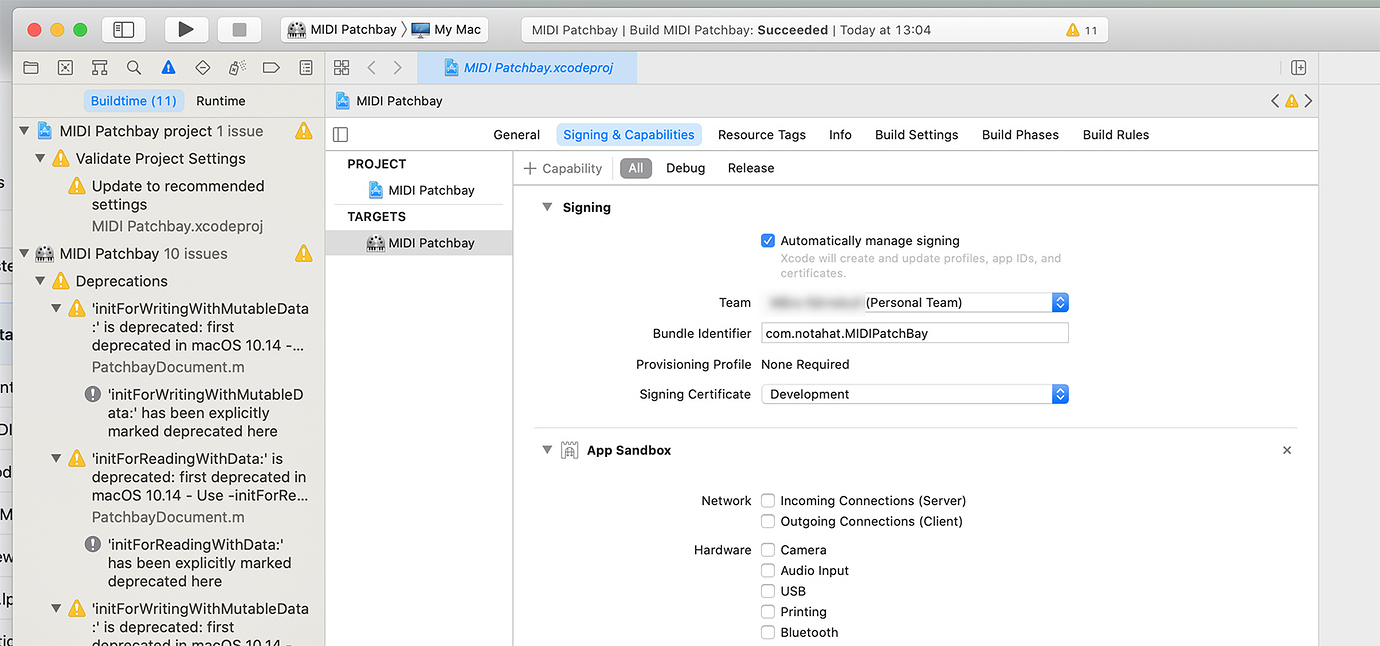Viewport: 1380px width, 646px height.
Task: Open the Build Rules tab
Action: 1116,135
